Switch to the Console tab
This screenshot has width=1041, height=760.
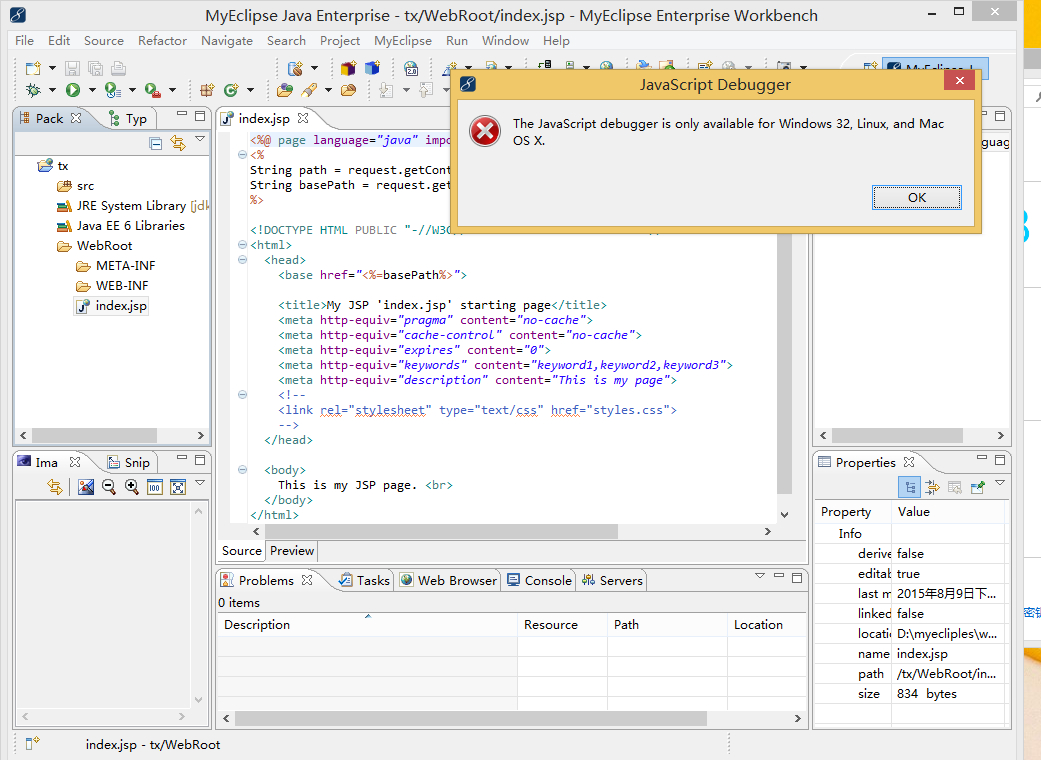point(547,580)
